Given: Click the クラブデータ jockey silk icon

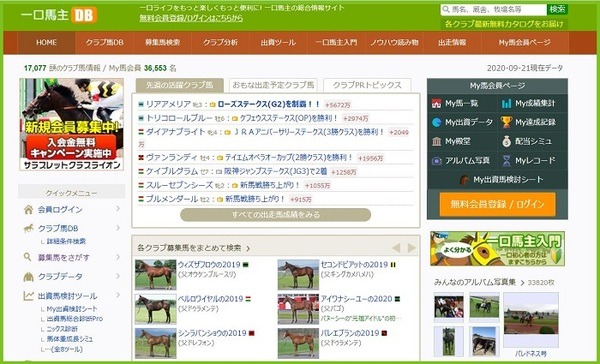Looking at the screenshot, I should tap(28, 277).
